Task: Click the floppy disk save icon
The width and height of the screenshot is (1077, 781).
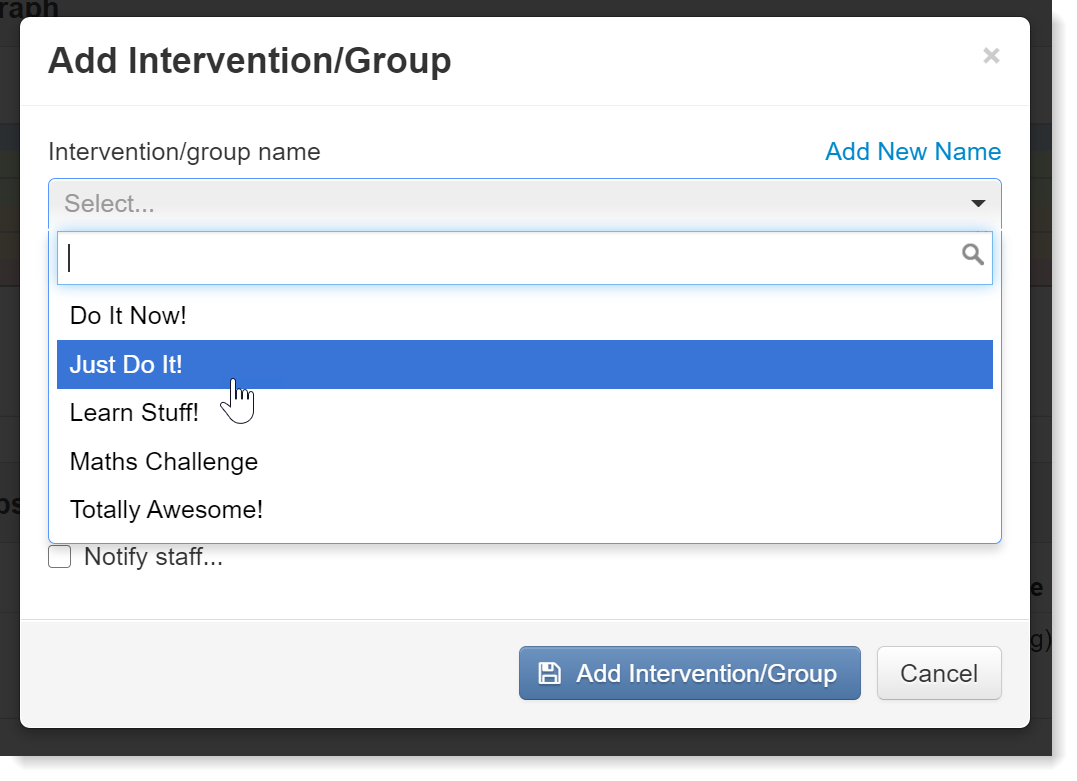Action: 549,673
